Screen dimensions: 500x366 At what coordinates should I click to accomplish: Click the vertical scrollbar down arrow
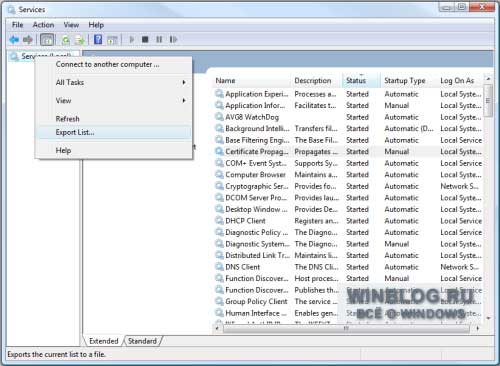[488, 318]
